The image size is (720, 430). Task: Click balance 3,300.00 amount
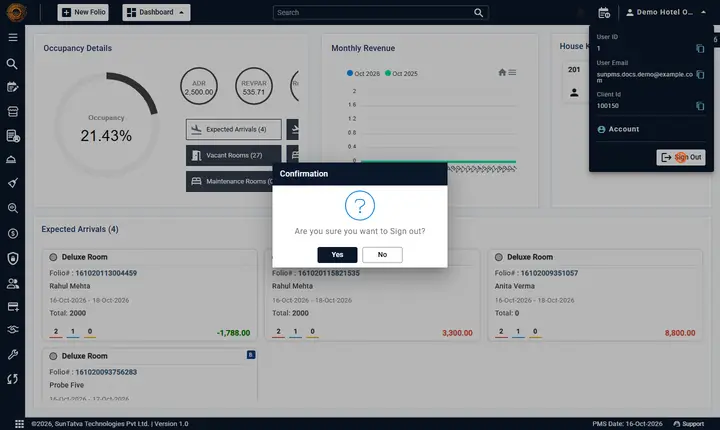click(x=457, y=333)
